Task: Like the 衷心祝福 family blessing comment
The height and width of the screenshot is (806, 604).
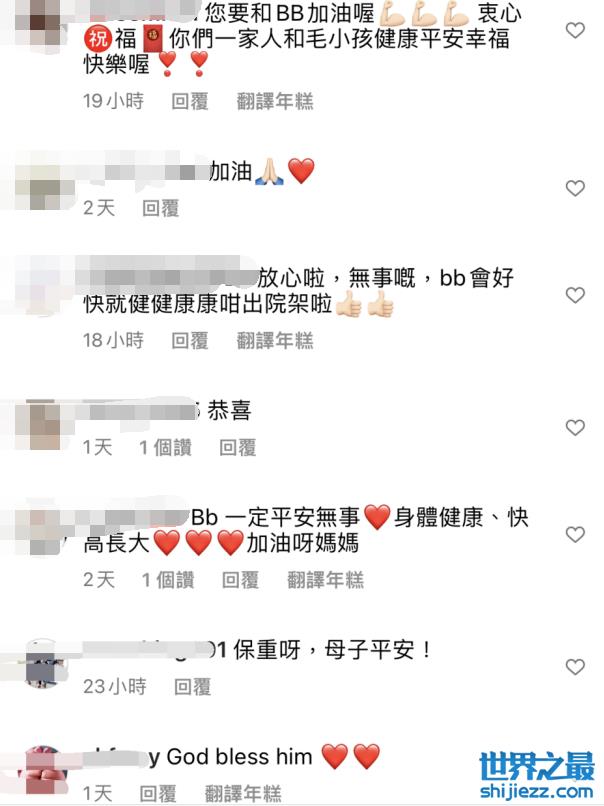Action: (x=575, y=30)
